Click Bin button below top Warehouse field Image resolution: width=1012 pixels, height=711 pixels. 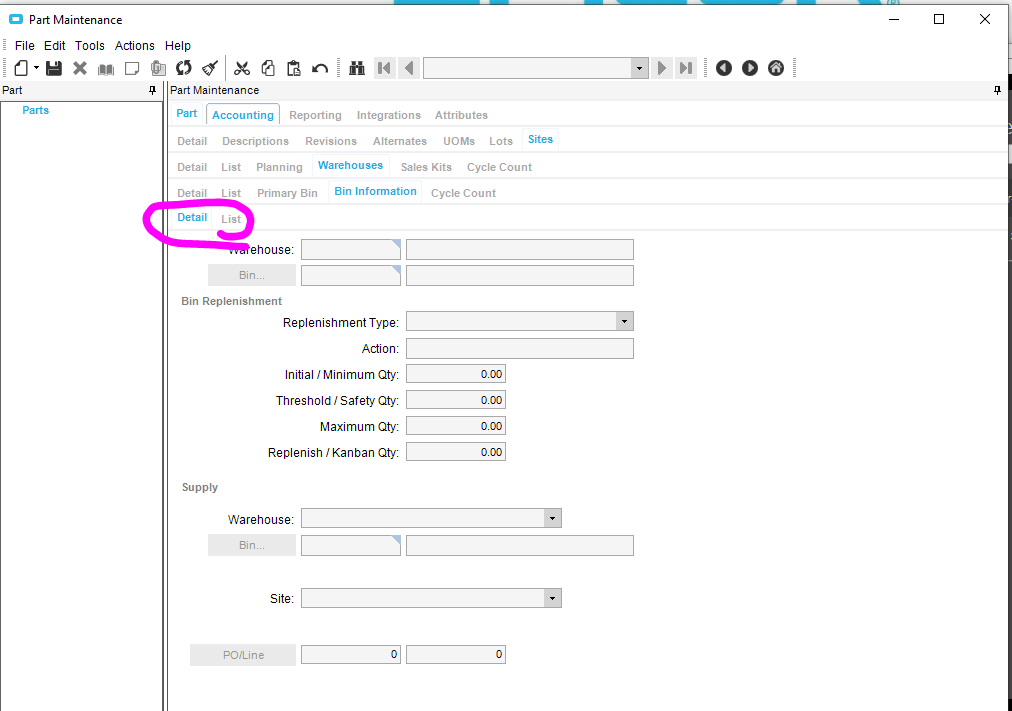pyautogui.click(x=252, y=275)
